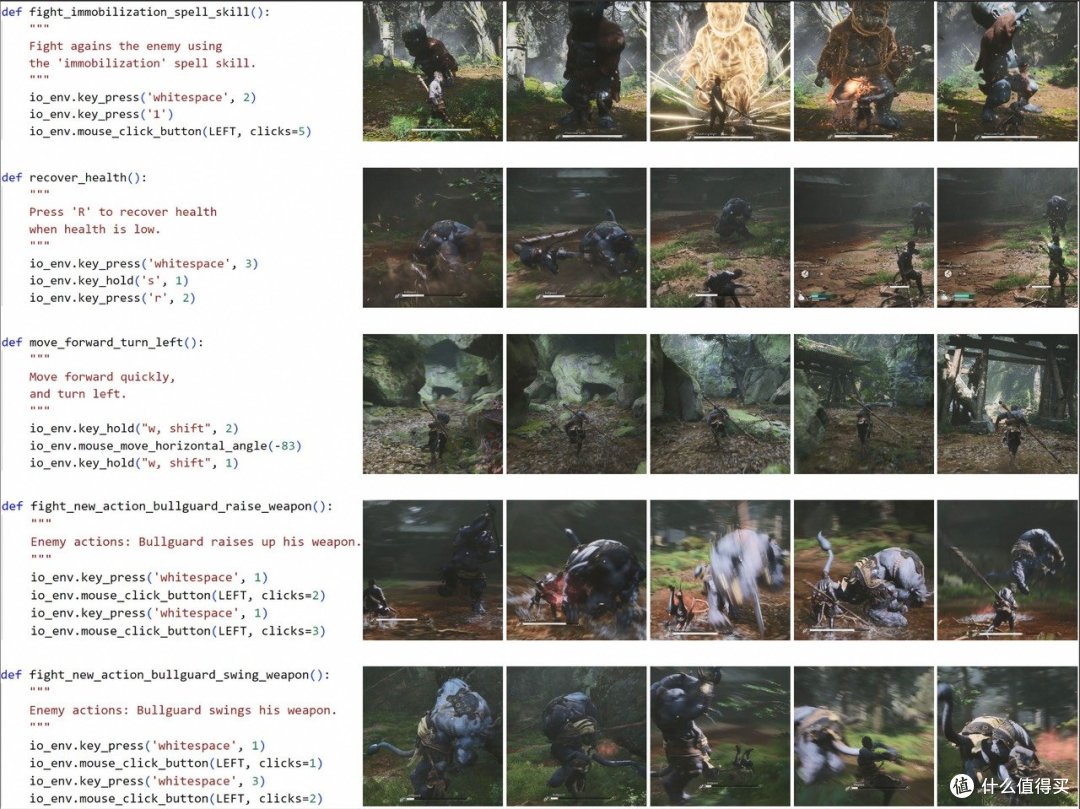Open last thumbnail in recover_health row

pyautogui.click(x=1008, y=238)
